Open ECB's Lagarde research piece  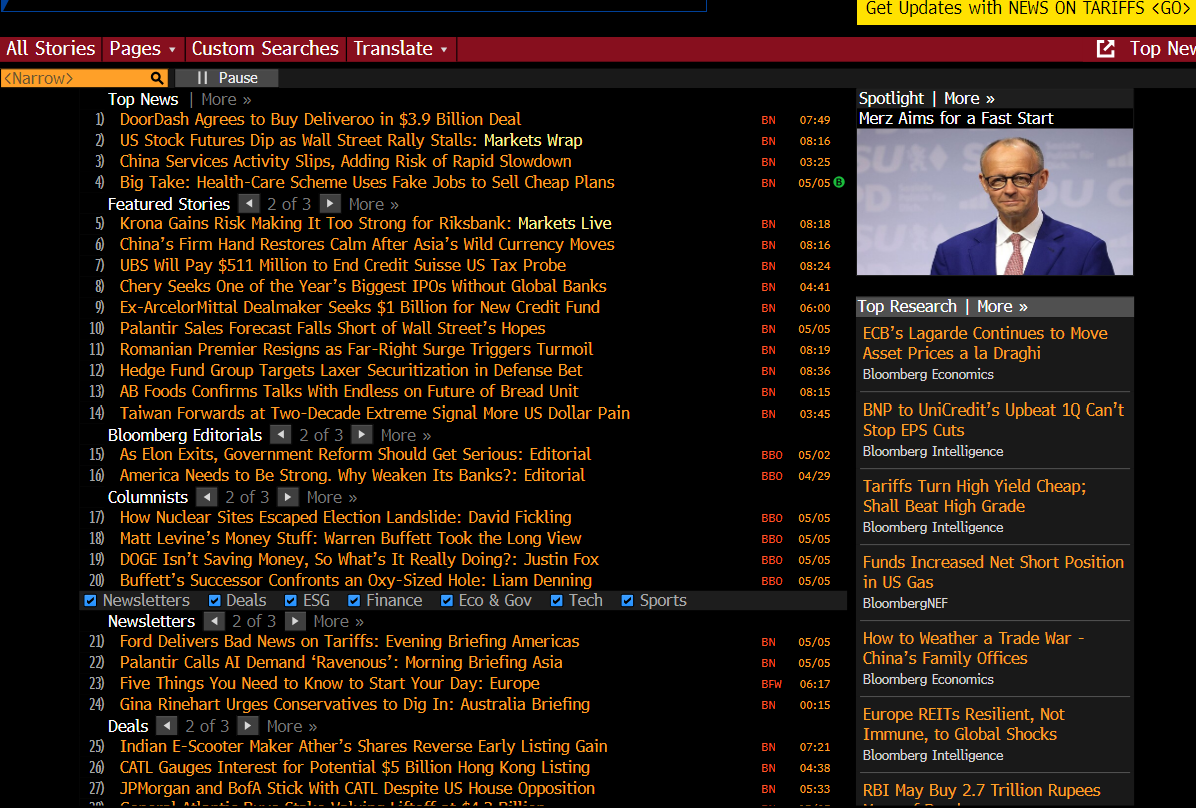[x=985, y=343]
